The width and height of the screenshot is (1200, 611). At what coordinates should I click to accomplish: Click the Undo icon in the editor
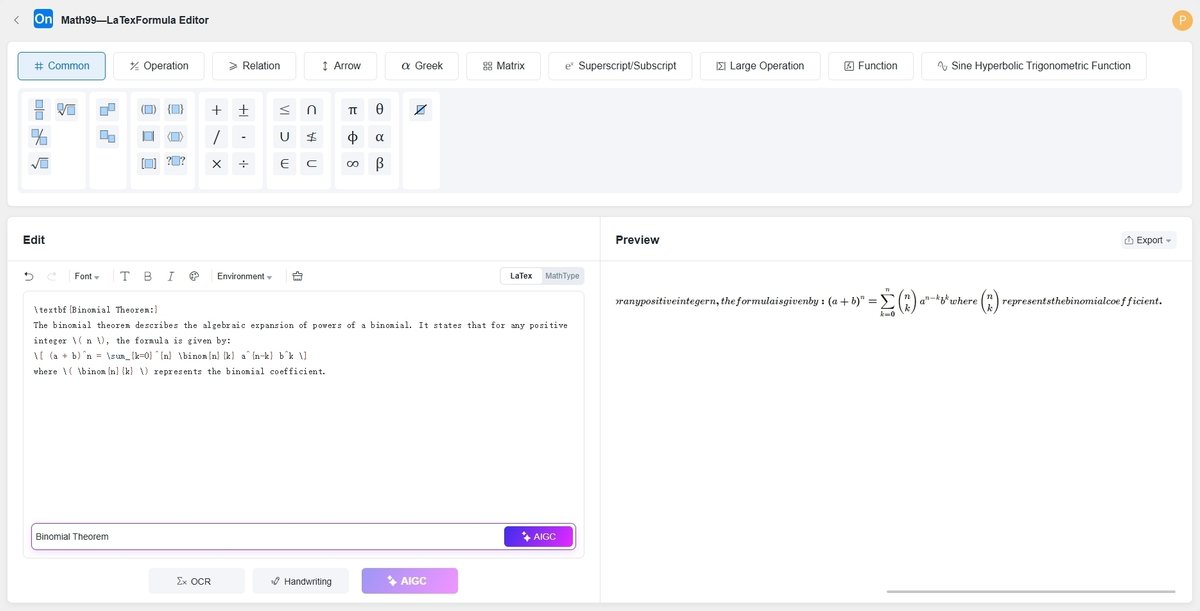[28, 276]
